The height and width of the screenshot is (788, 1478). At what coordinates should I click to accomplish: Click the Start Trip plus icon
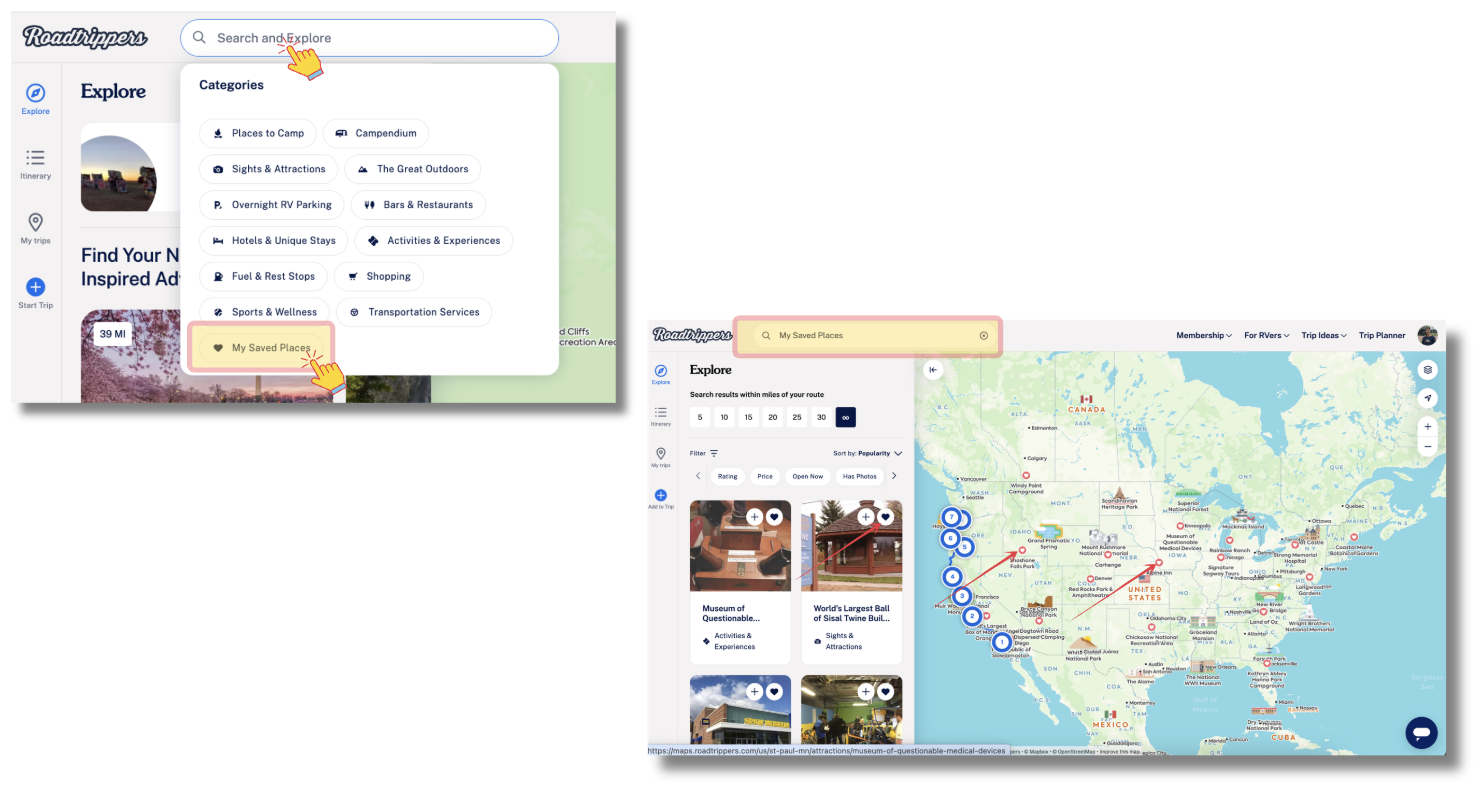(36, 287)
